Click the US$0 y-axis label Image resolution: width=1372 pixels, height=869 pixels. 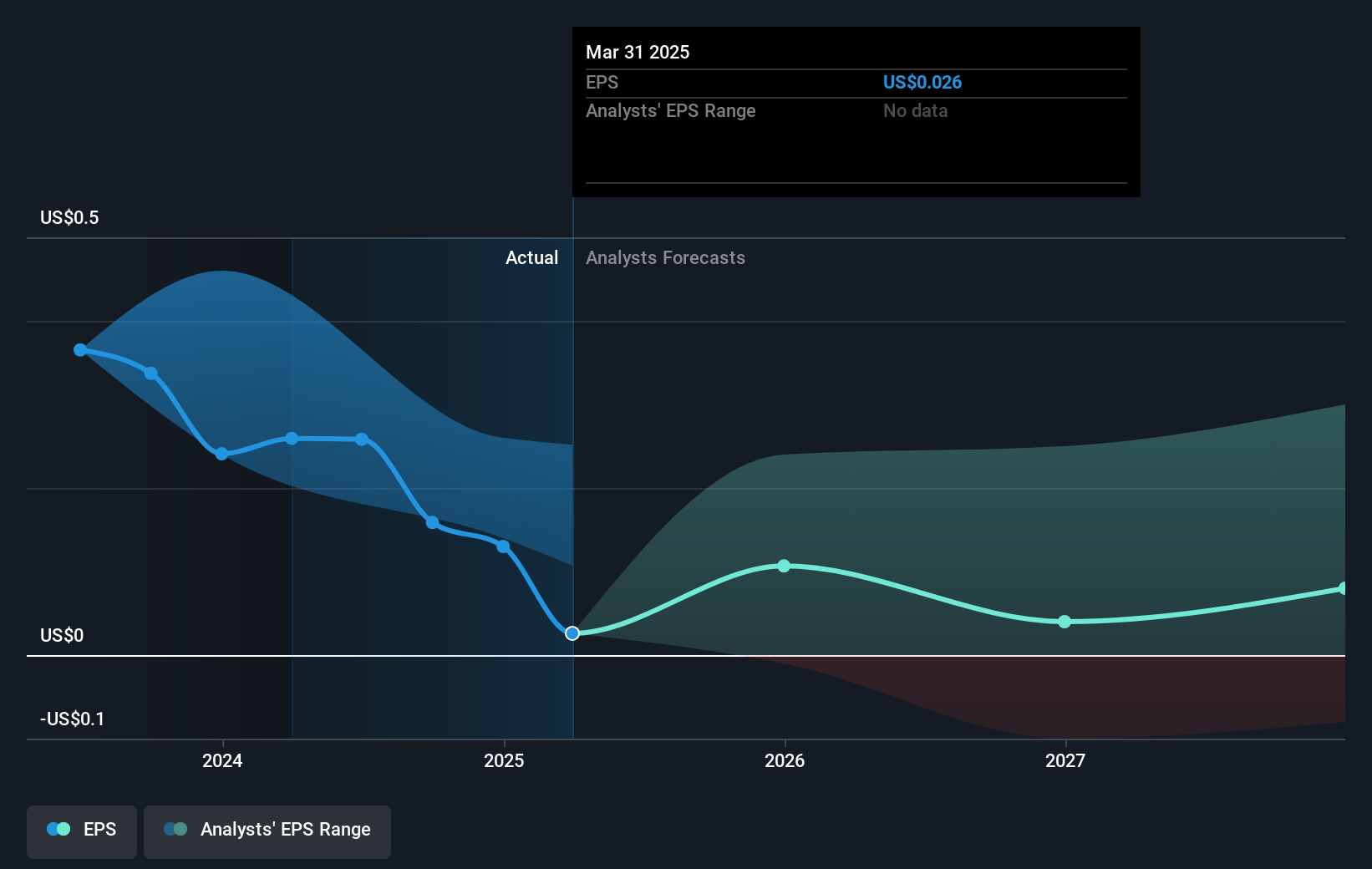click(x=62, y=635)
